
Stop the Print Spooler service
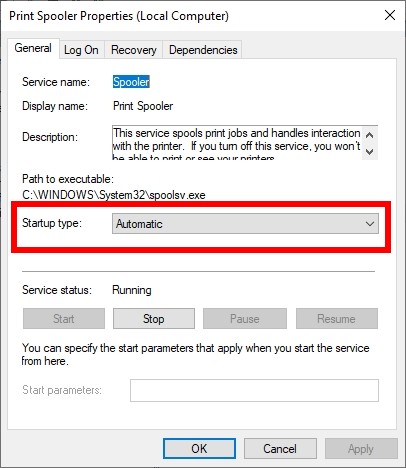pos(154,319)
